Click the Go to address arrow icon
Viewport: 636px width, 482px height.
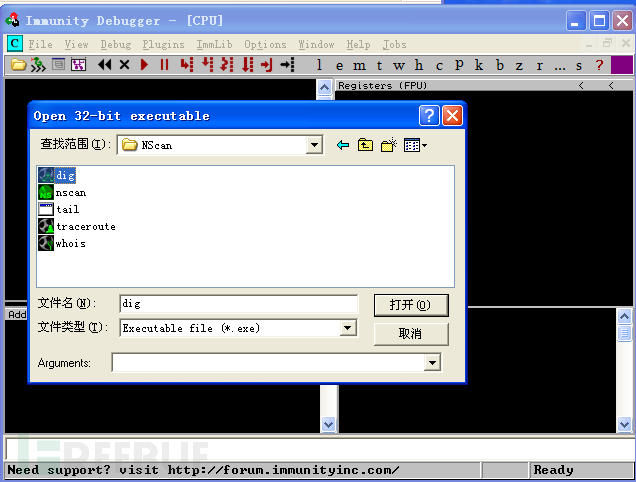tap(287, 65)
